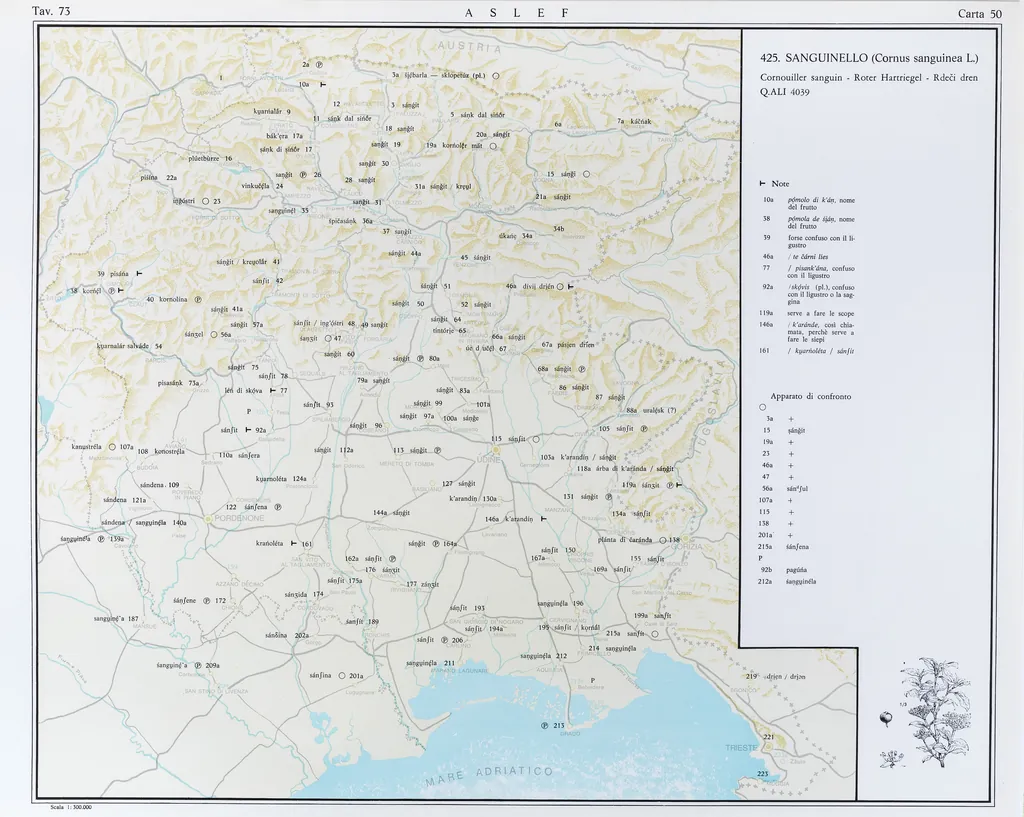Click the flag marker next to point 10a
This screenshot has width=1024, height=817.
click(x=322, y=85)
